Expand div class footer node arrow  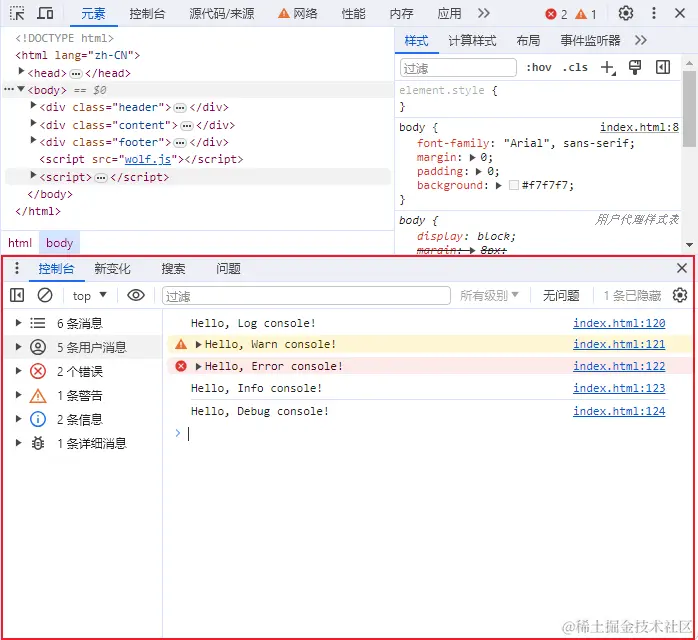[x=33, y=140]
